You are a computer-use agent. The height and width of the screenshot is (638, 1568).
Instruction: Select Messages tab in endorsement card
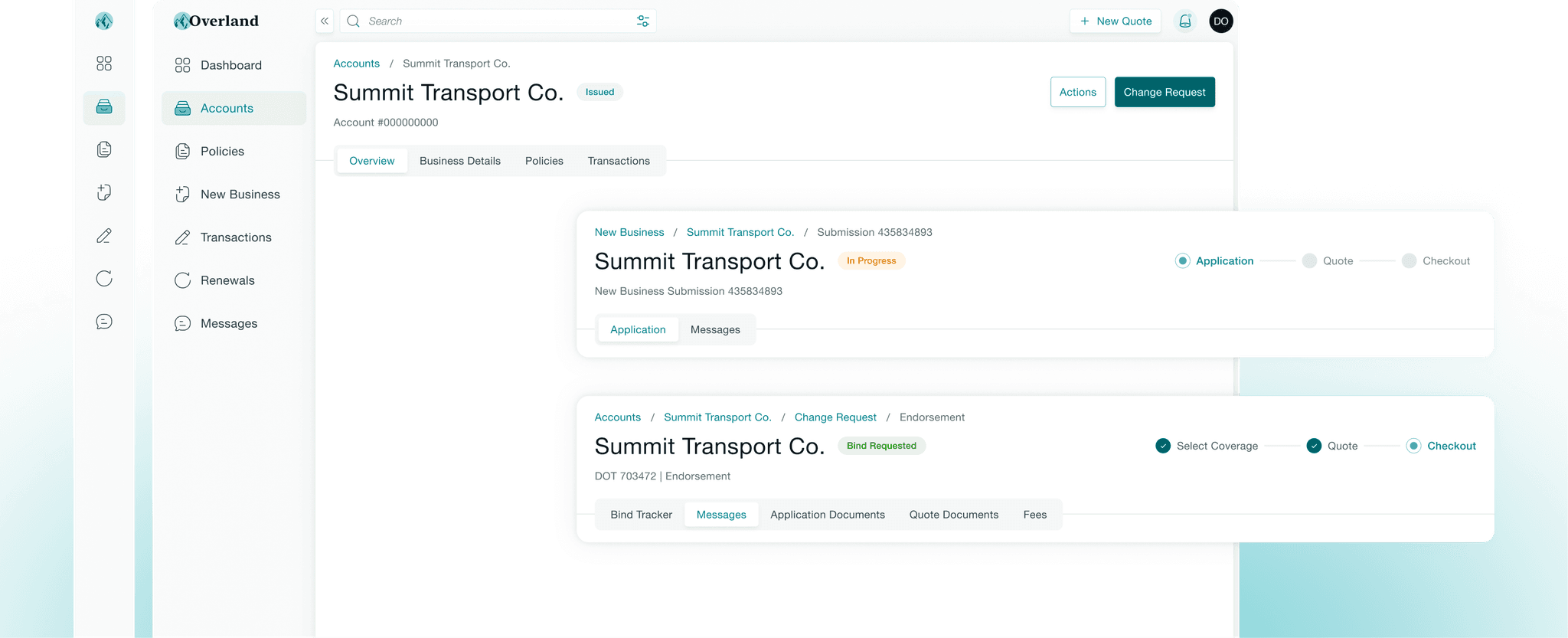pos(721,515)
